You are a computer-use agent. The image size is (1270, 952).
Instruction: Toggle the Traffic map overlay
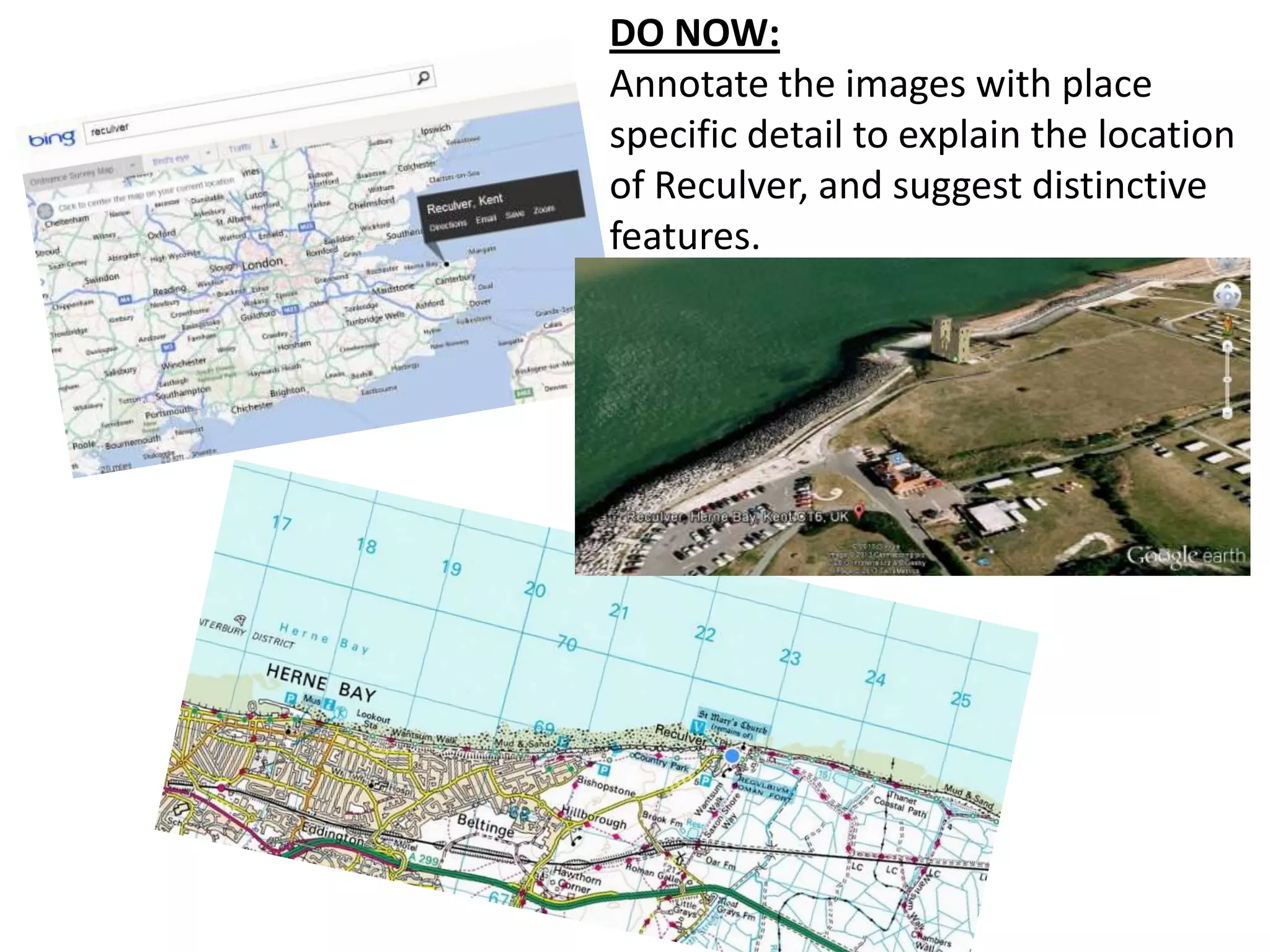[x=239, y=148]
